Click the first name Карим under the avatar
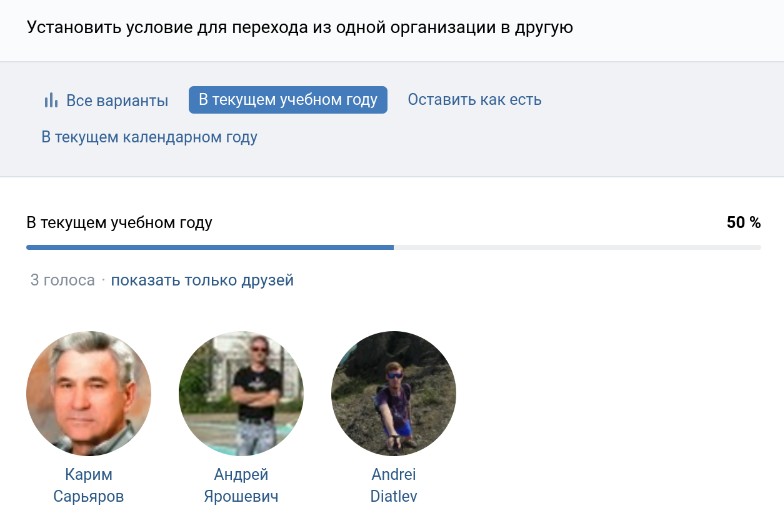Screen dimensions: 784x525 pos(88,474)
